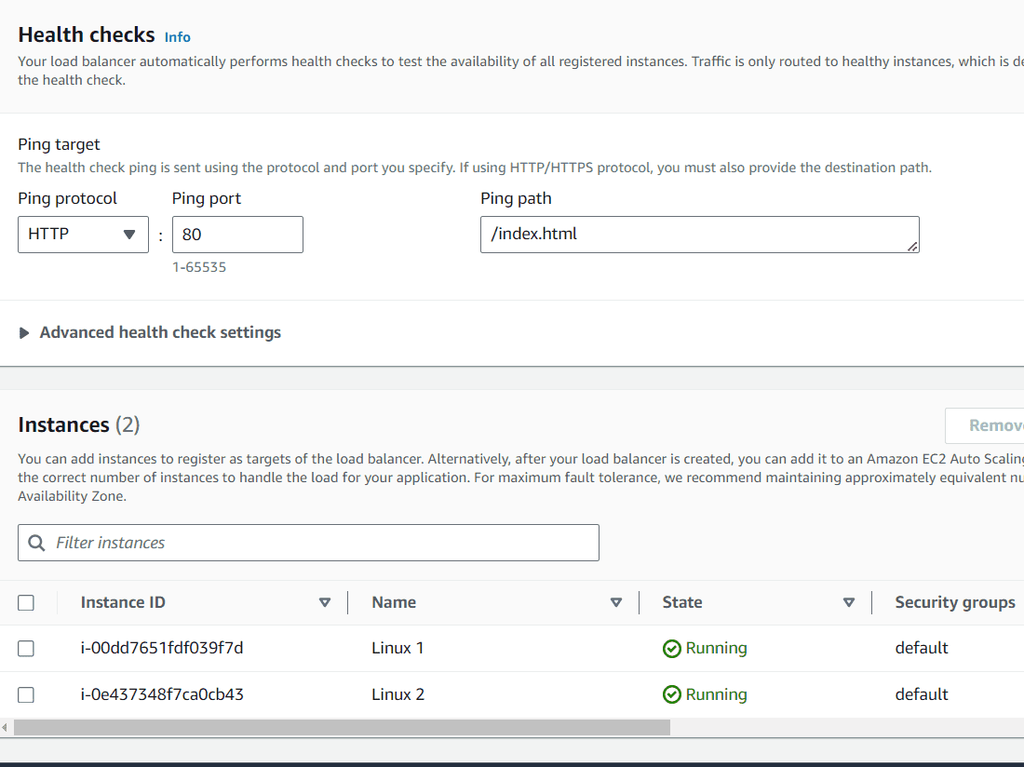Open the Health checks Info link
Viewport: 1024px width, 767px height.
pos(177,37)
